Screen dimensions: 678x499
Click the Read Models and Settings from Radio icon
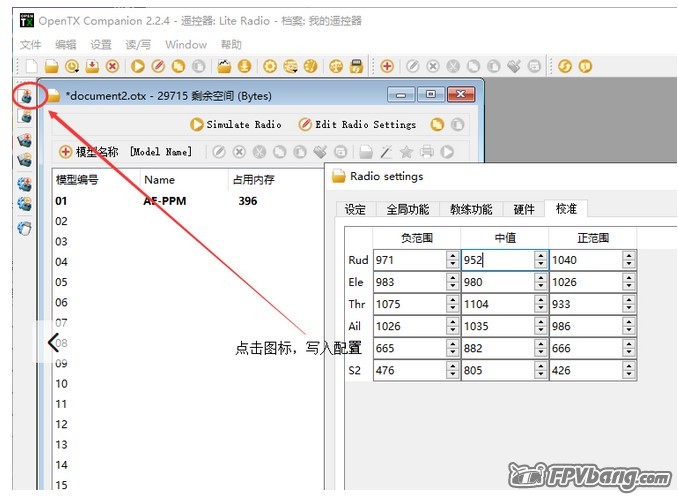click(26, 116)
